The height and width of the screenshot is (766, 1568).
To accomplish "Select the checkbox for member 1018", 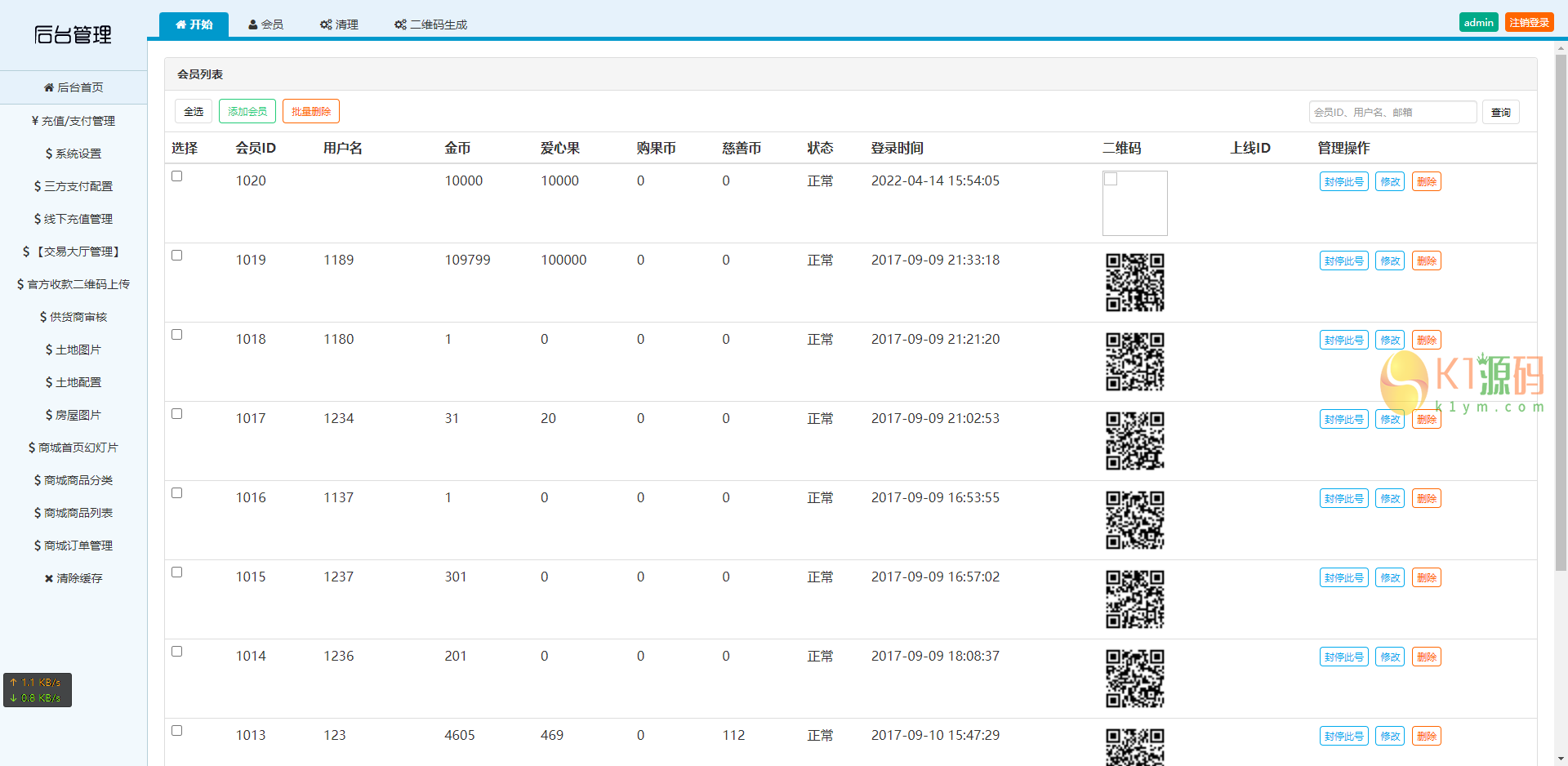I will point(176,335).
